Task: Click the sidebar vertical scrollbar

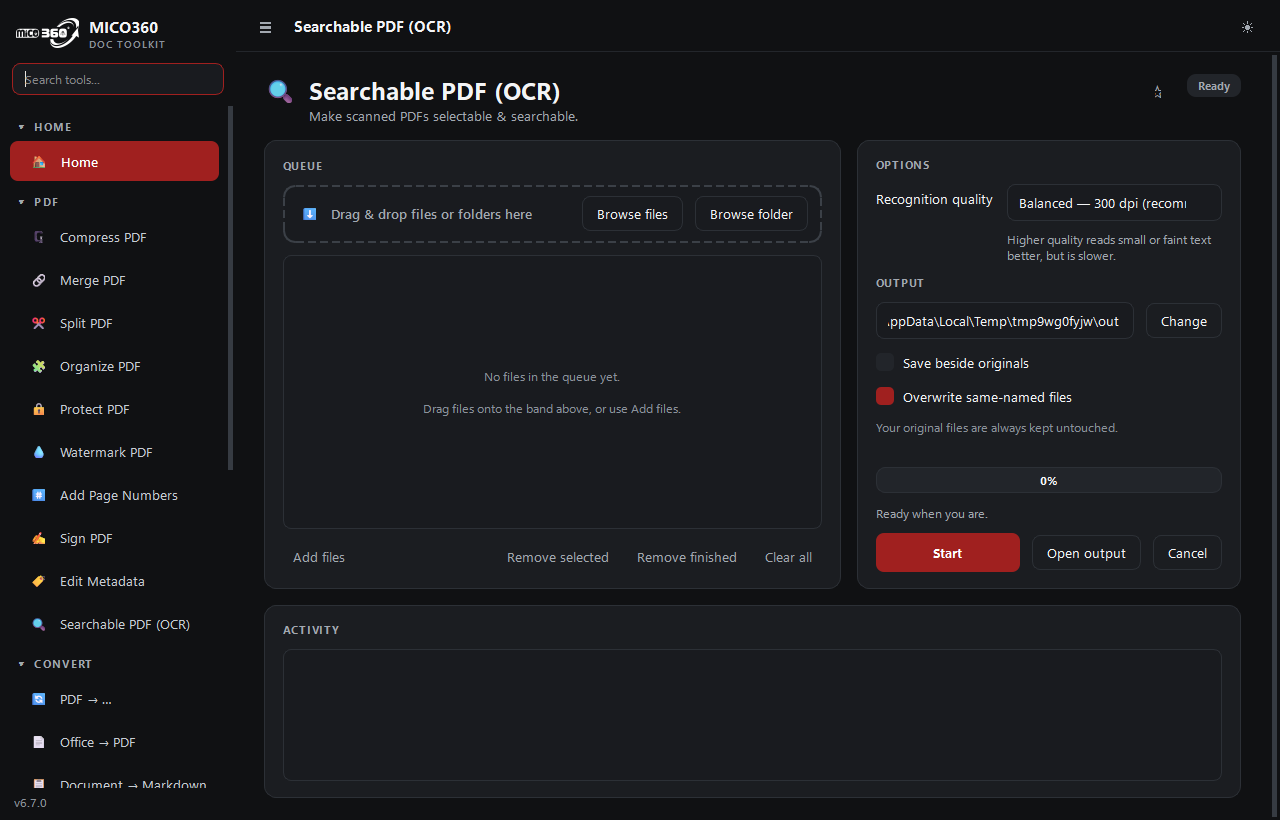Action: click(231, 288)
